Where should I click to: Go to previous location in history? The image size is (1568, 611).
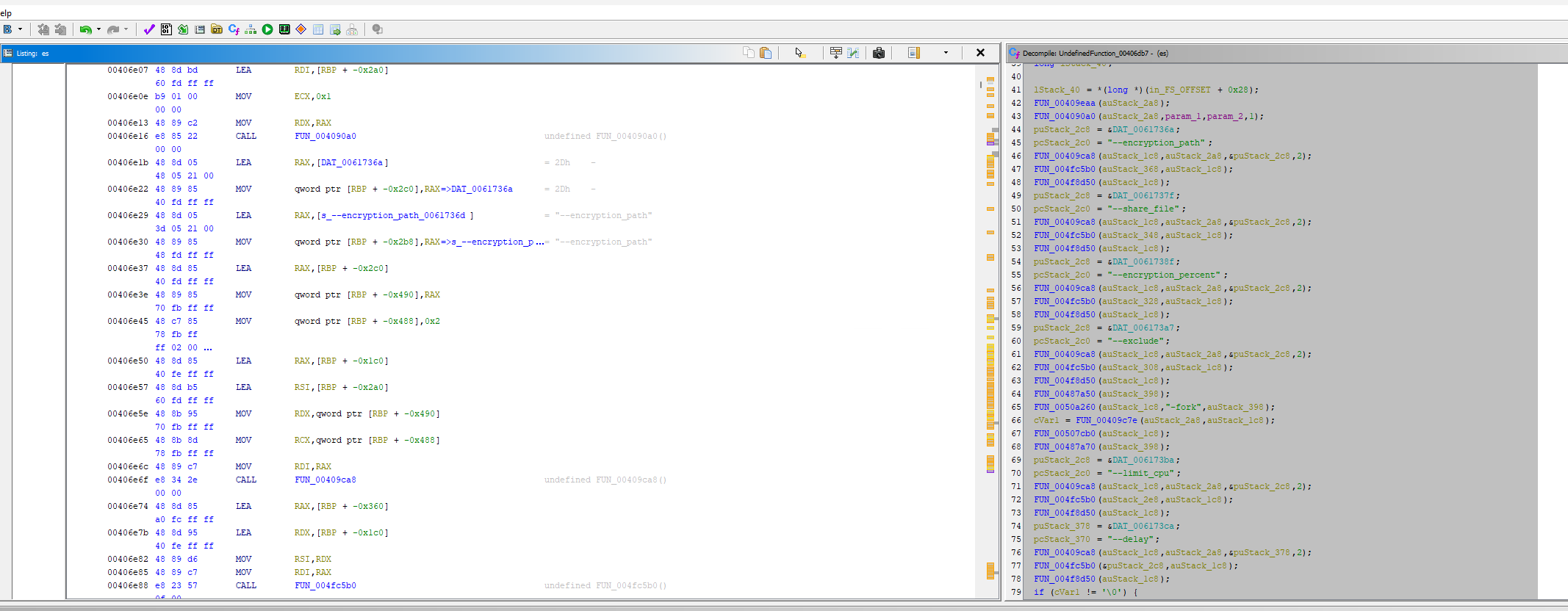click(x=43, y=29)
